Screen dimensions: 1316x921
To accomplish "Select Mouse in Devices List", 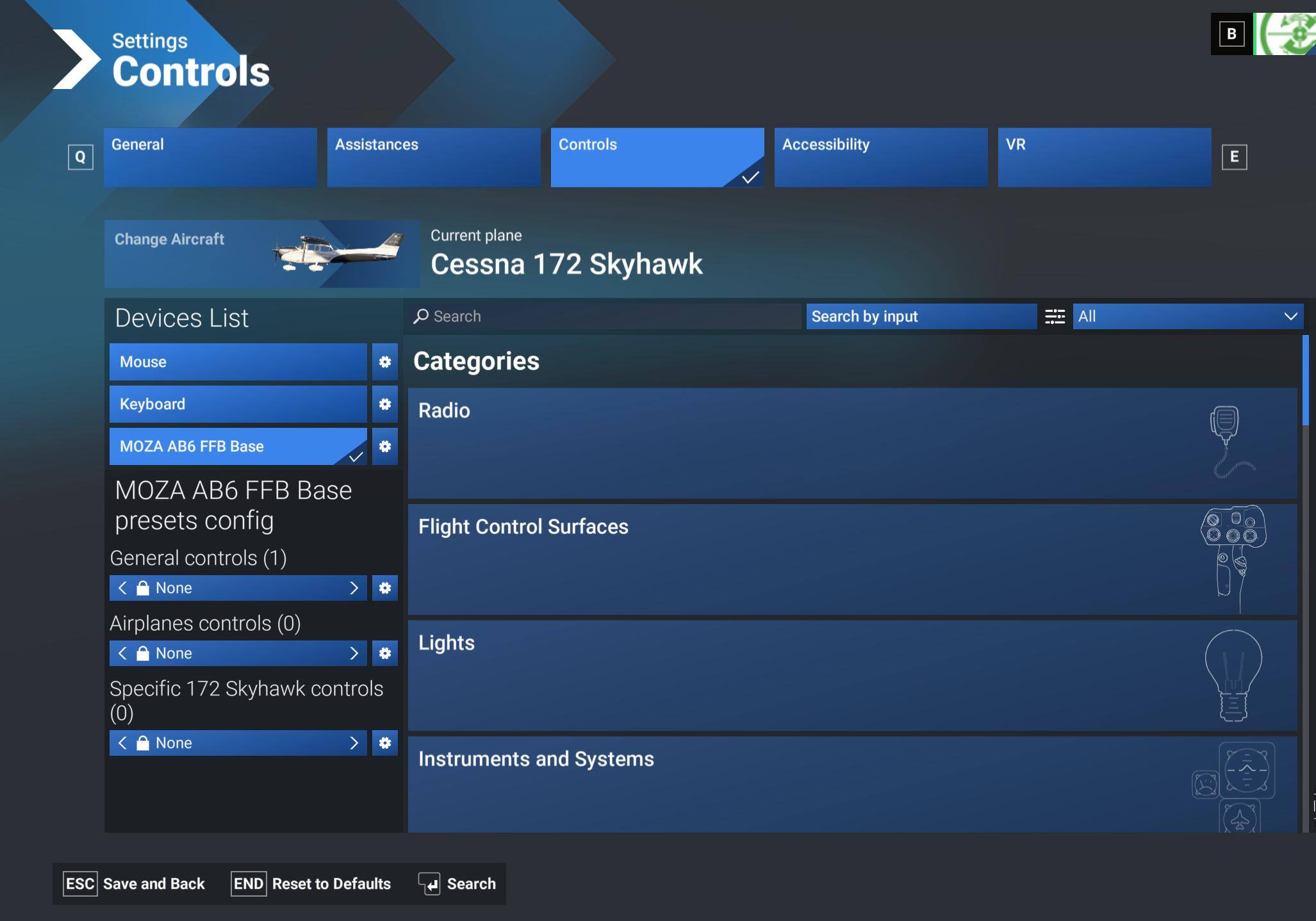I will coord(238,362).
